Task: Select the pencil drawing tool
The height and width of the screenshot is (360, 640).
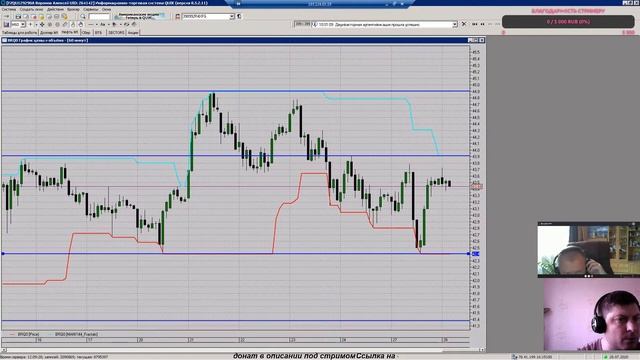Action: 65,24
